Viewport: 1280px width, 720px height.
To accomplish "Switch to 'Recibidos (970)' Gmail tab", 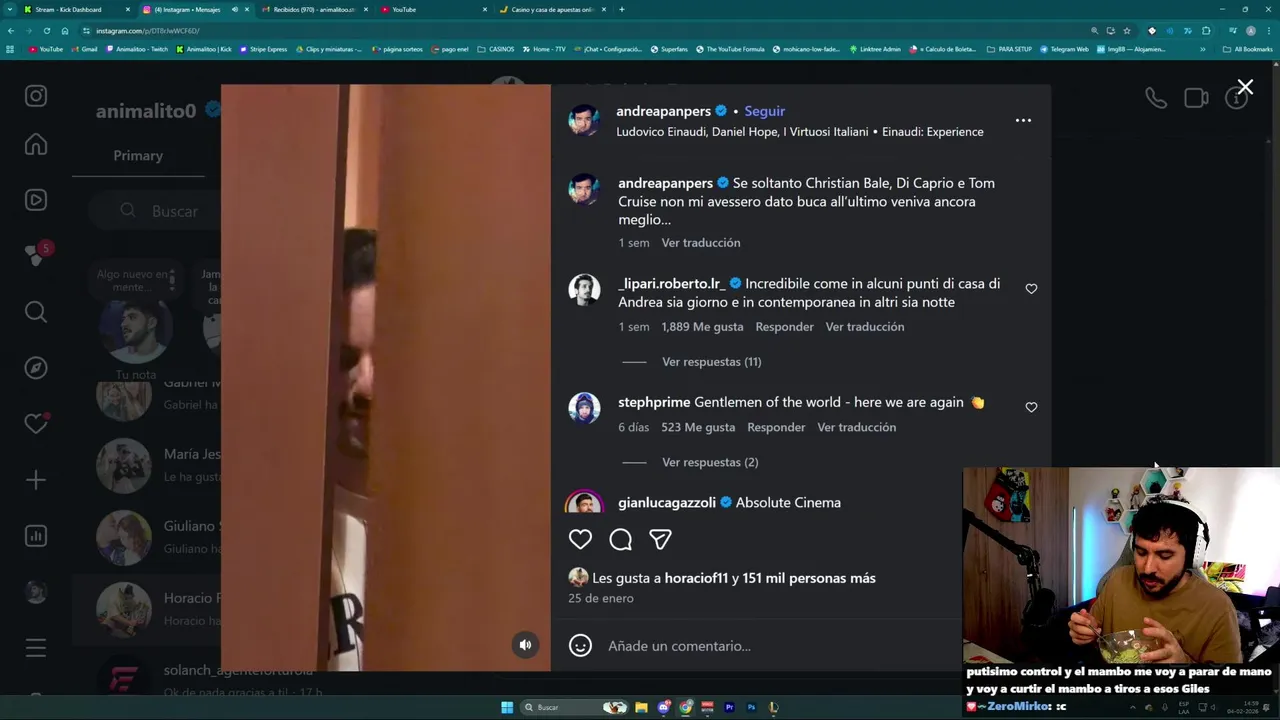I will (315, 9).
